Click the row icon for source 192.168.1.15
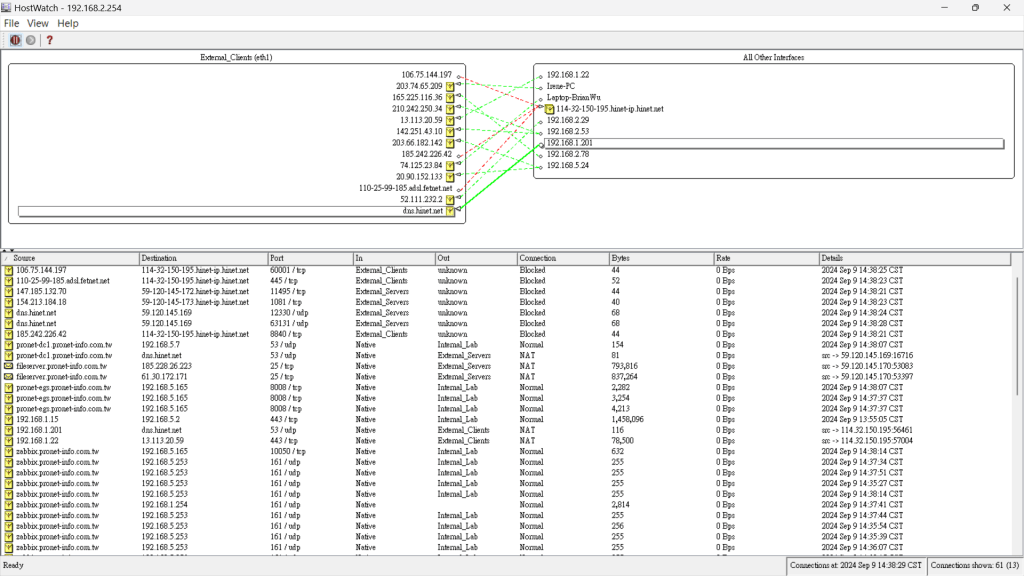Screen dimensions: 1024x576 pyautogui.click(x=8, y=420)
